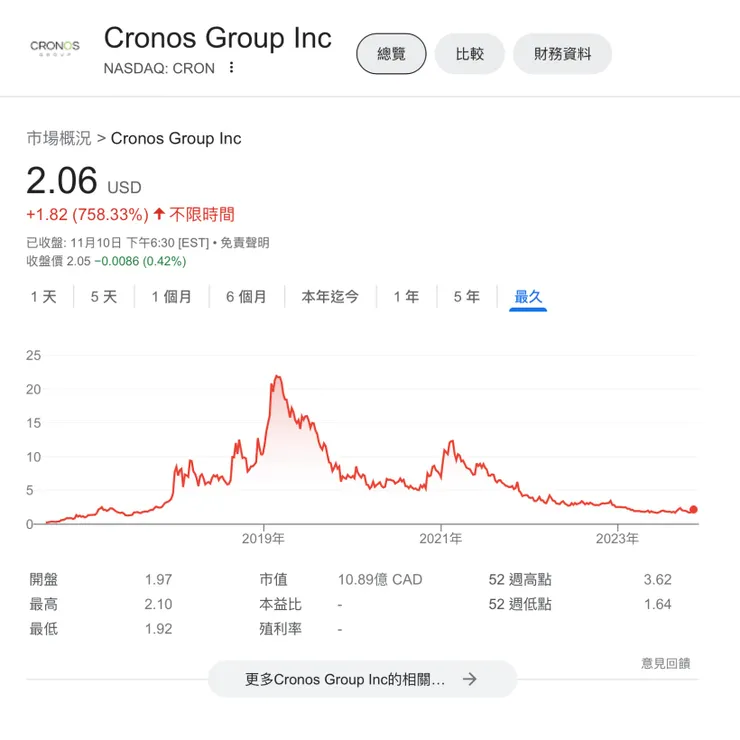This screenshot has width=740, height=740.
Task: Click the red current price dot on chart
Action: pyautogui.click(x=693, y=509)
